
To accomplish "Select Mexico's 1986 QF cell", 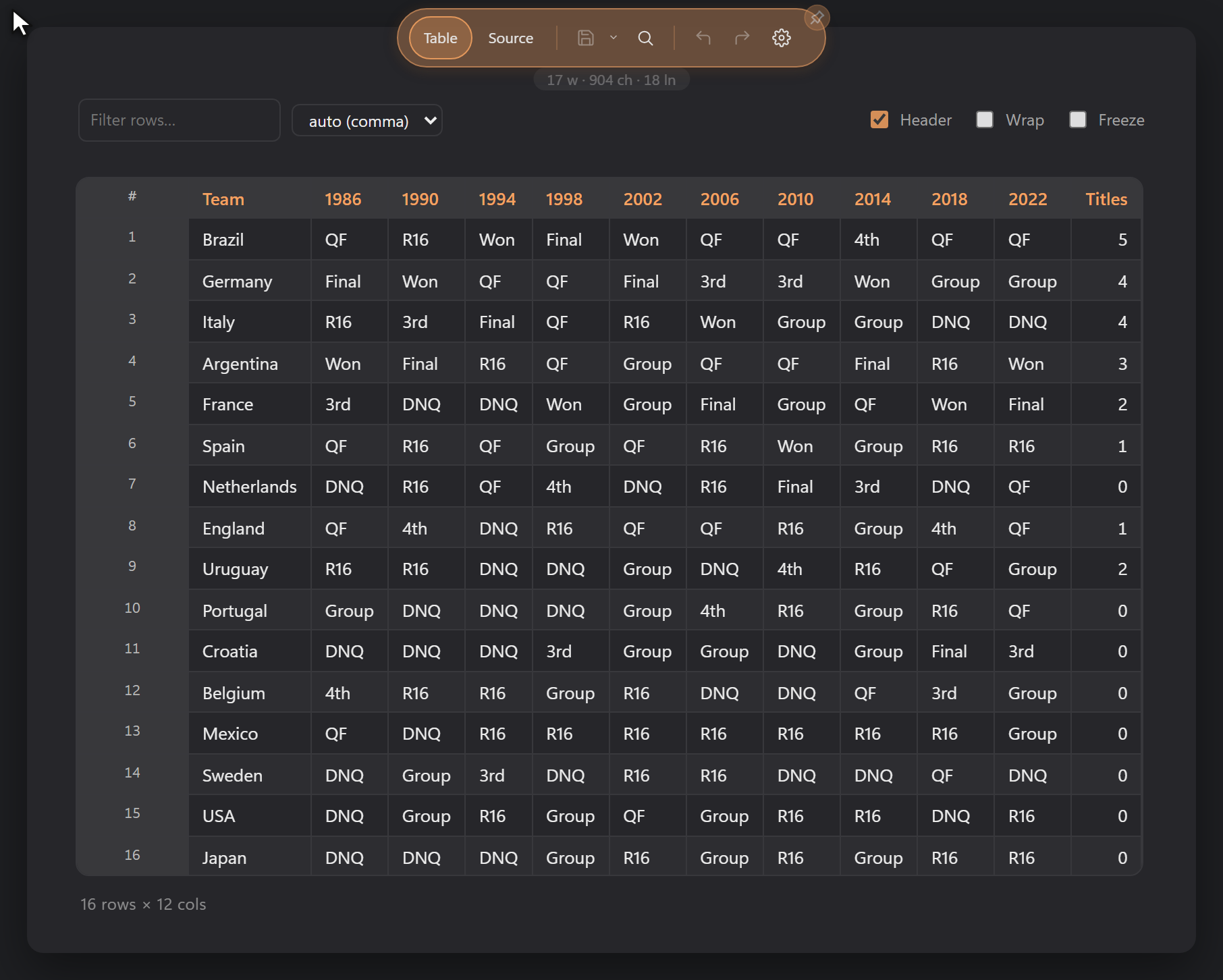I will coord(350,734).
